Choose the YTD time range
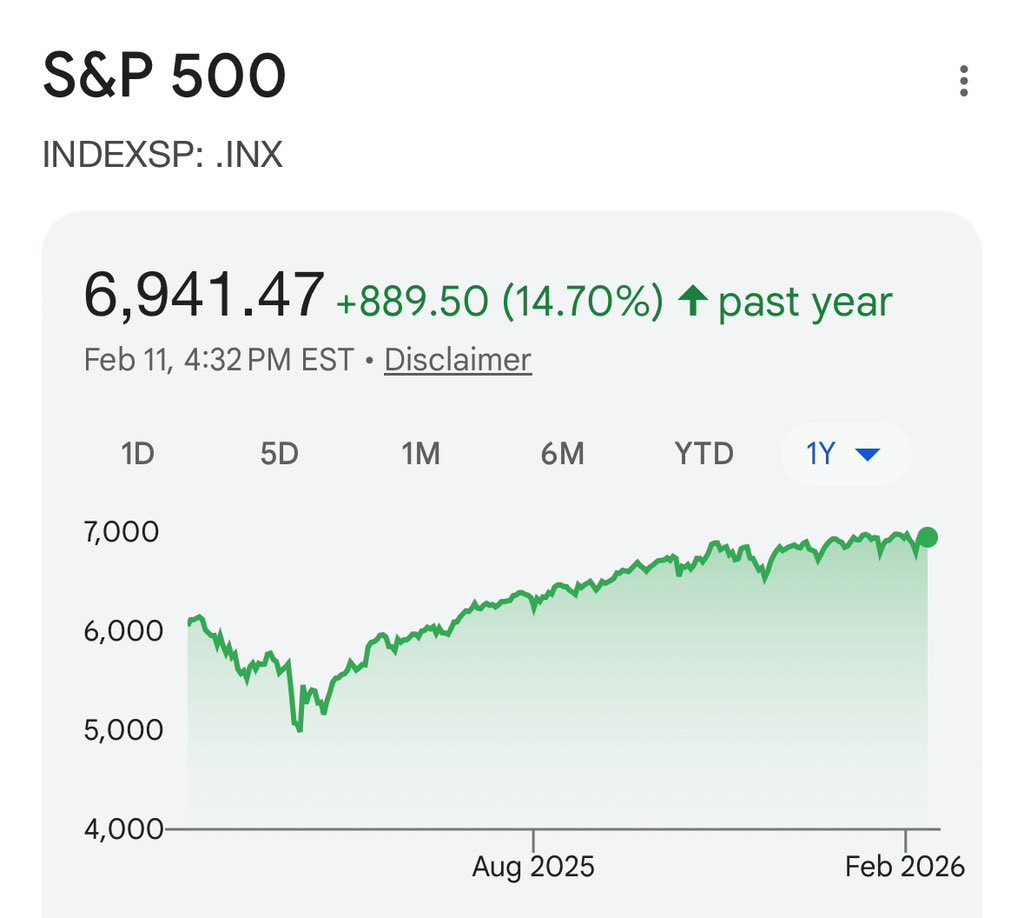The height and width of the screenshot is (918, 1024). [704, 453]
